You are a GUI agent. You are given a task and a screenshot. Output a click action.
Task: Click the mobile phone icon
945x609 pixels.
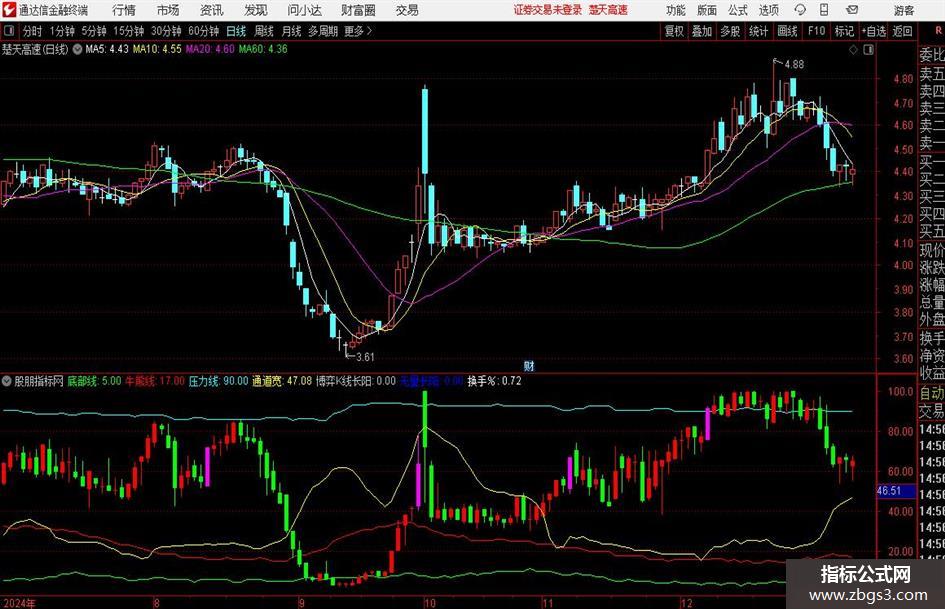824,9
